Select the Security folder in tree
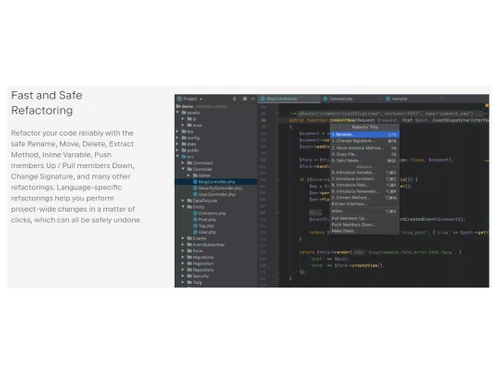 coord(201,276)
